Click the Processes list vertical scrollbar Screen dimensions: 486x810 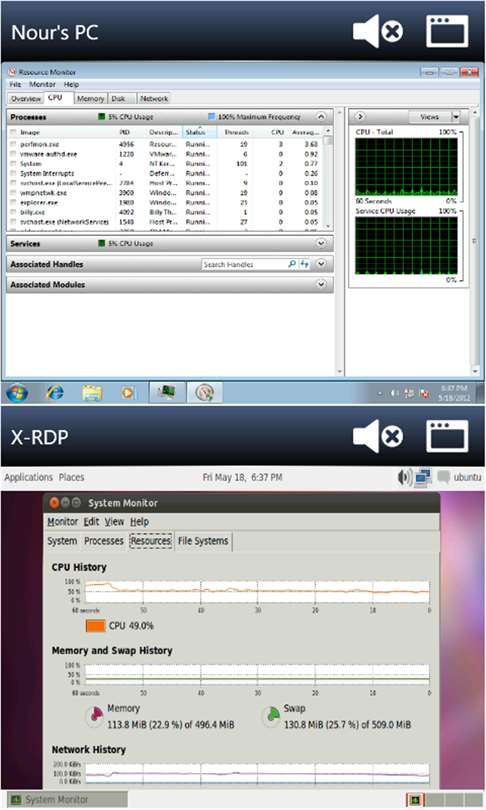click(x=327, y=178)
